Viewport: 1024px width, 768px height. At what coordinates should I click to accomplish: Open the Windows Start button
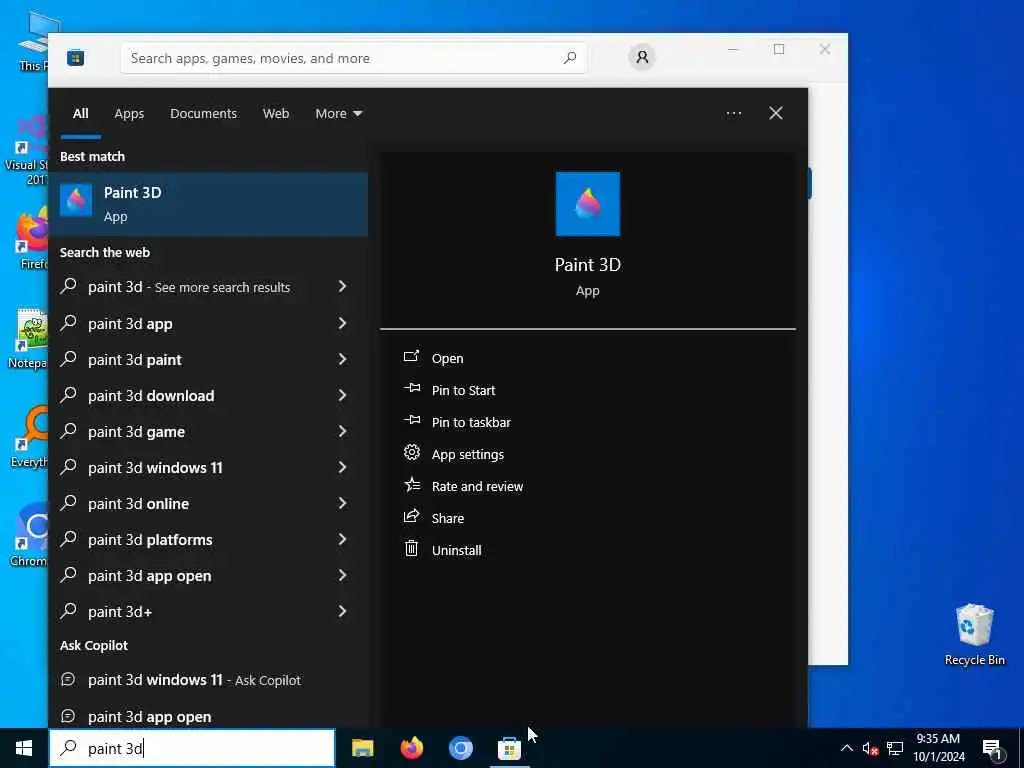click(24, 748)
